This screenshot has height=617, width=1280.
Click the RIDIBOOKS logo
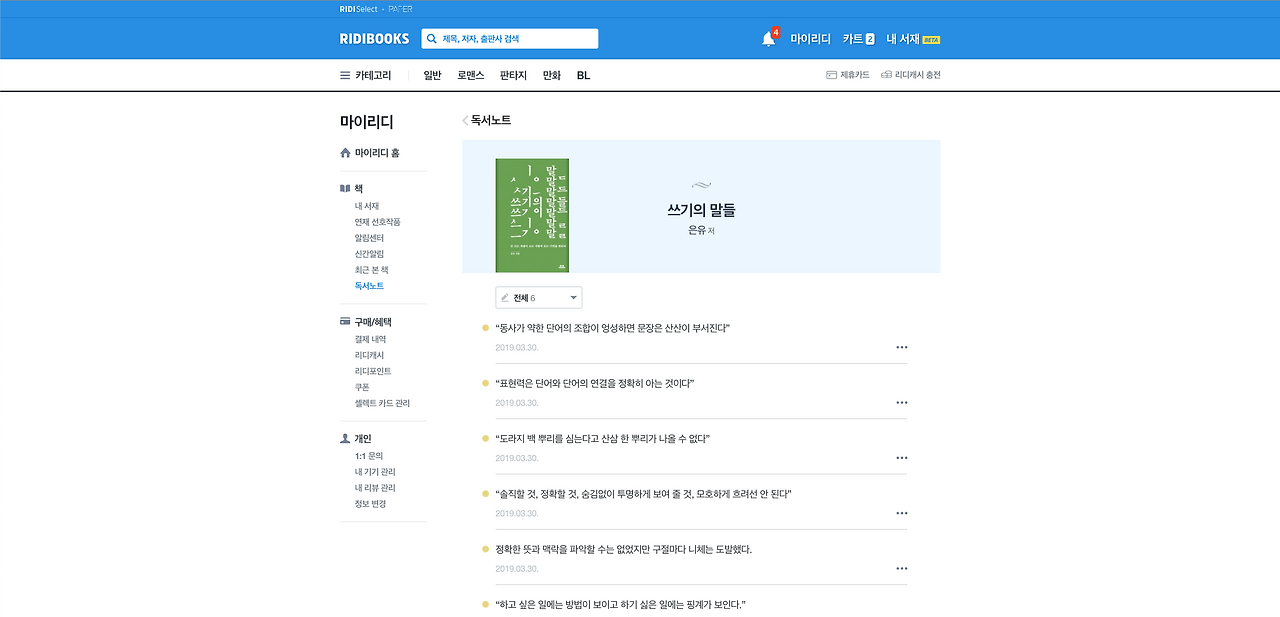coord(374,39)
